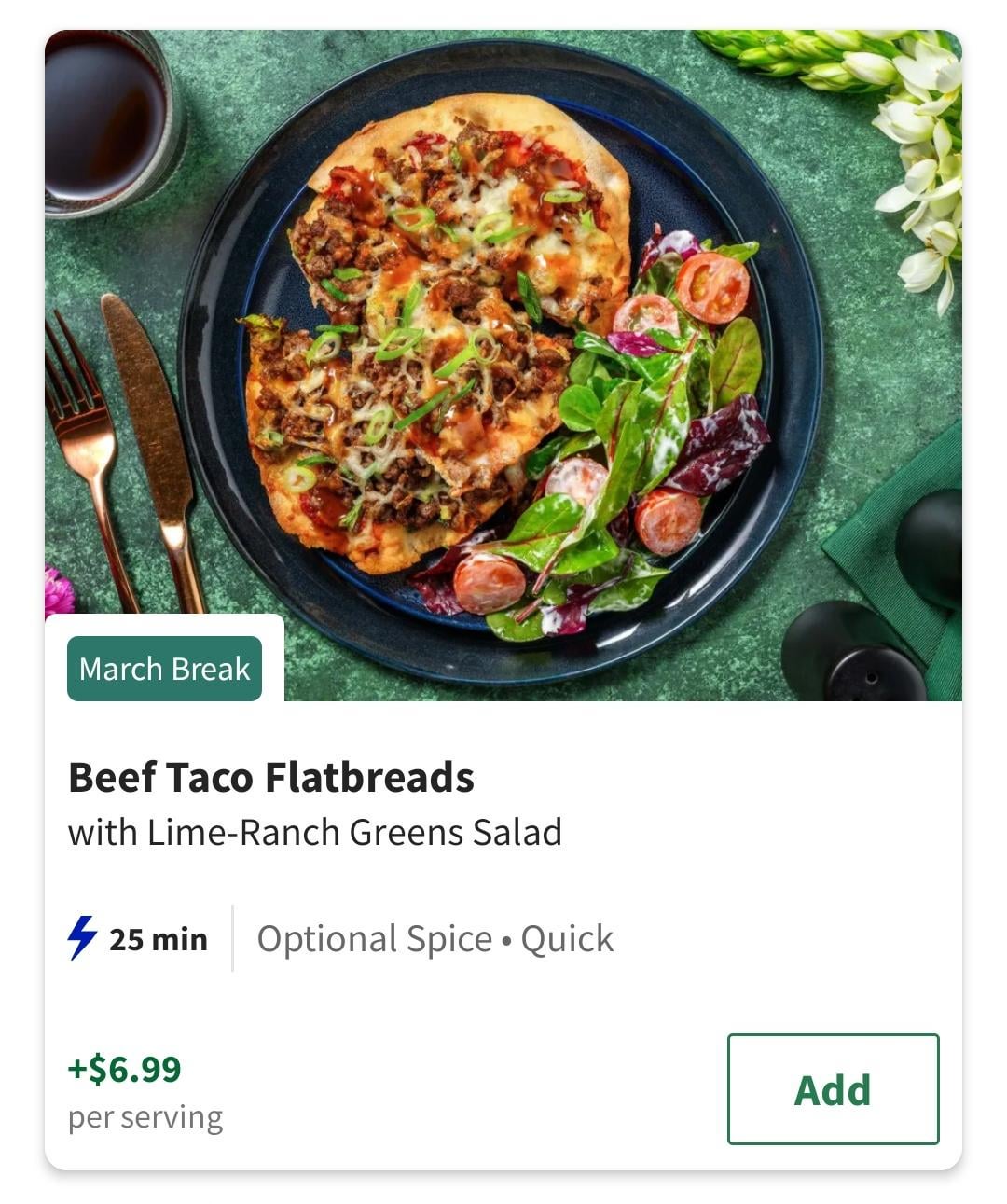Click the +$6.99 price
This screenshot has height=1204, width=1007.
point(124,1069)
